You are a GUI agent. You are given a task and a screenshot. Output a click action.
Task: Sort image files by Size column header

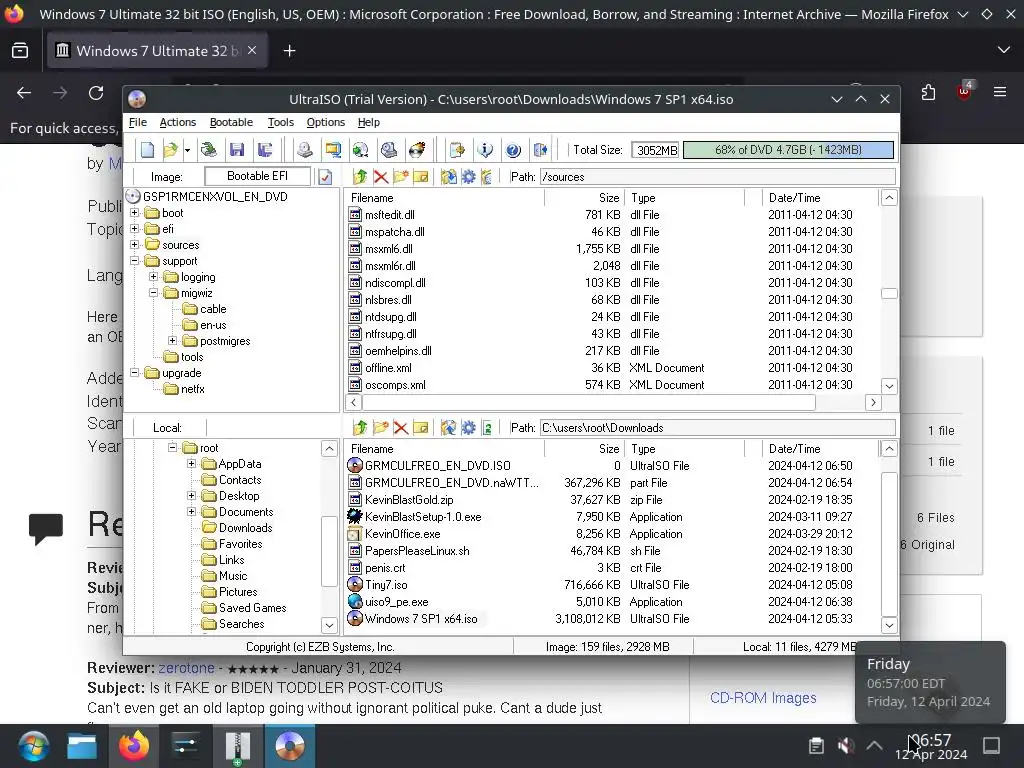[x=583, y=198]
